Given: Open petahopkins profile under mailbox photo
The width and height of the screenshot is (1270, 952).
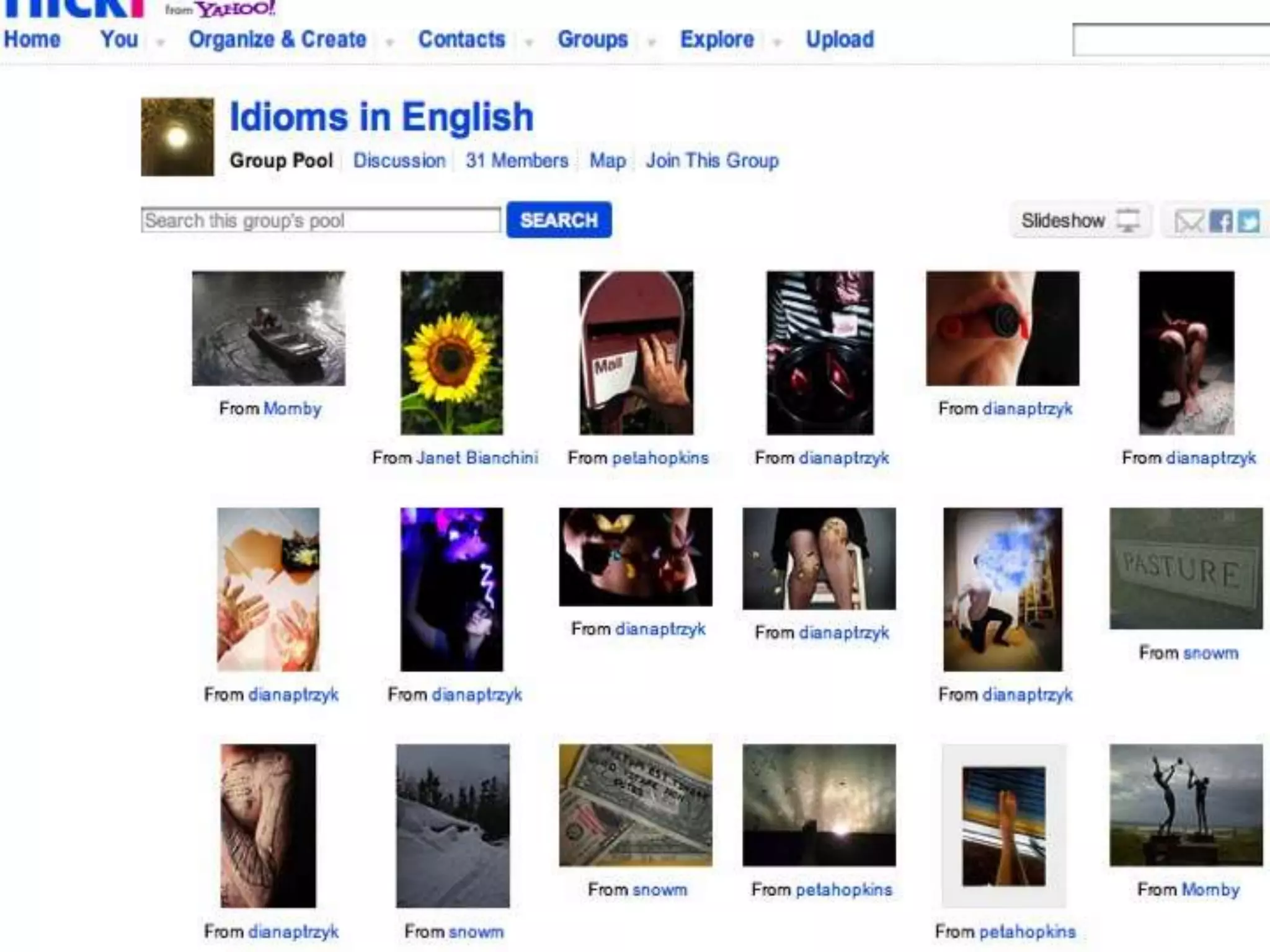Looking at the screenshot, I should [x=660, y=457].
